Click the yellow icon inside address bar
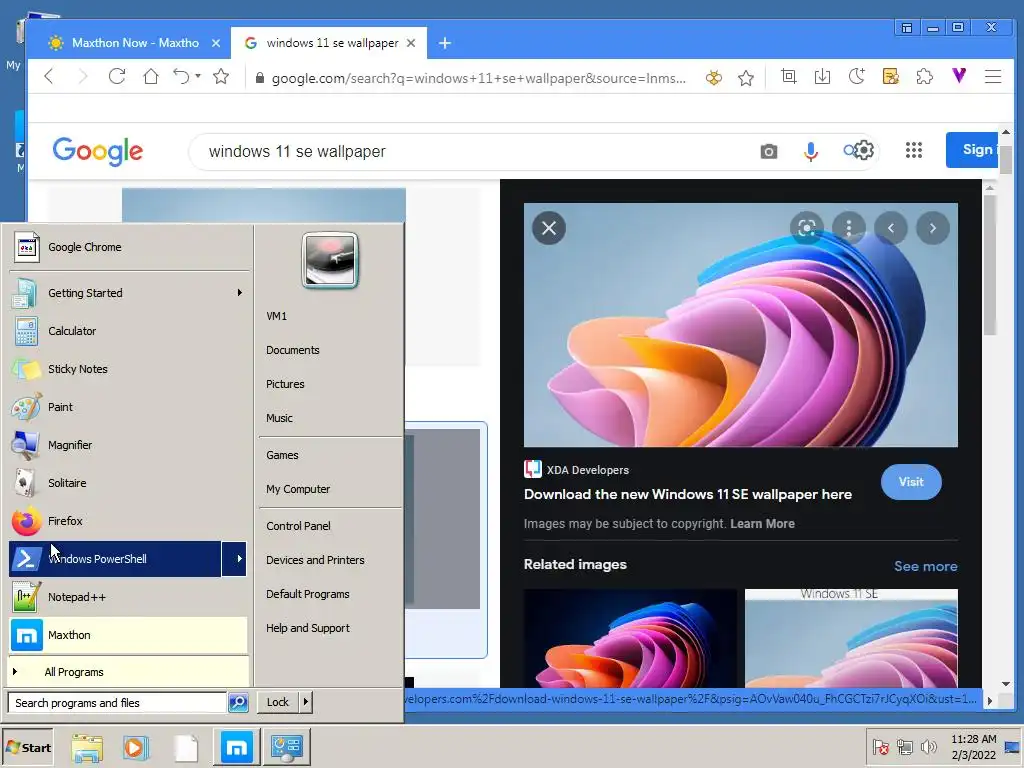This screenshot has width=1024, height=768. tap(714, 78)
